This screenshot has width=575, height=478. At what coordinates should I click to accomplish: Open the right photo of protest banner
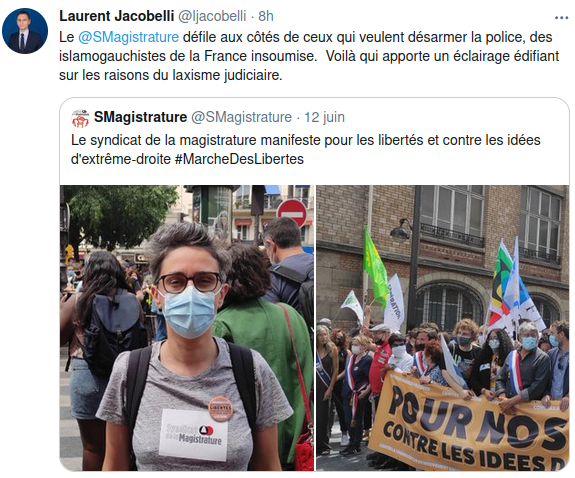[x=443, y=328]
